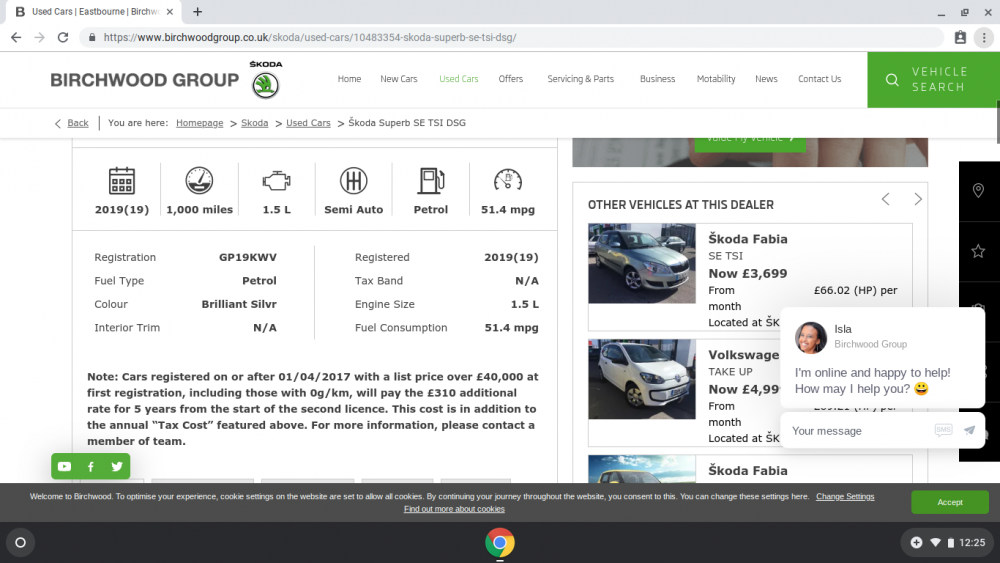1000x563 pixels.
Task: Open the Facebook social icon
Action: [x=91, y=467]
